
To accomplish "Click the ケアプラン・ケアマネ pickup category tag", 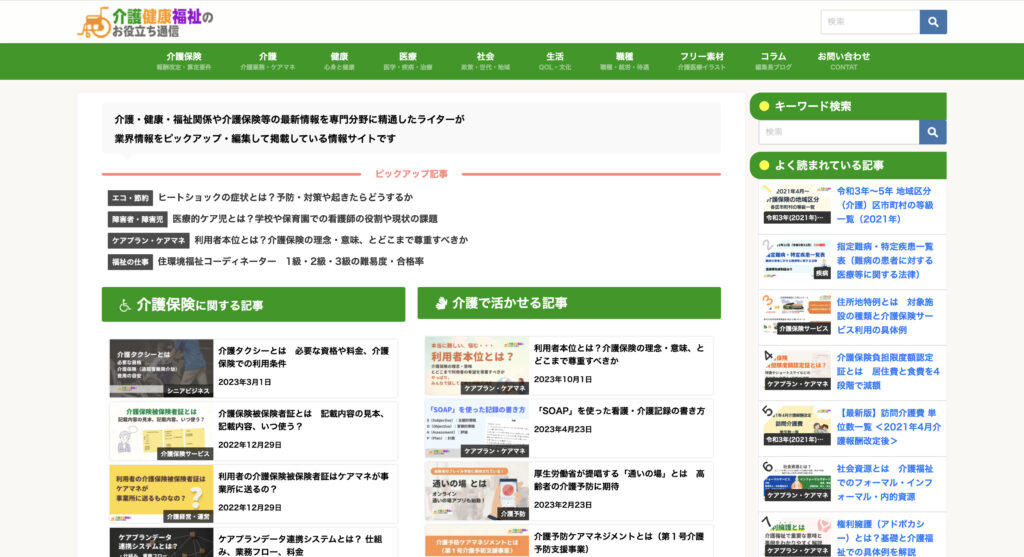I will pos(148,241).
